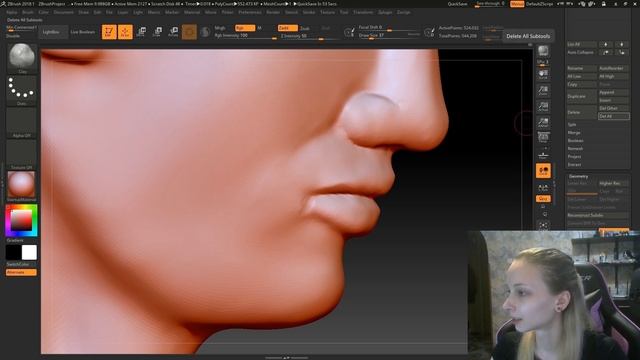Adjust the Rgb Intensity slider
Screen dimensions: 640x360
(245, 36)
